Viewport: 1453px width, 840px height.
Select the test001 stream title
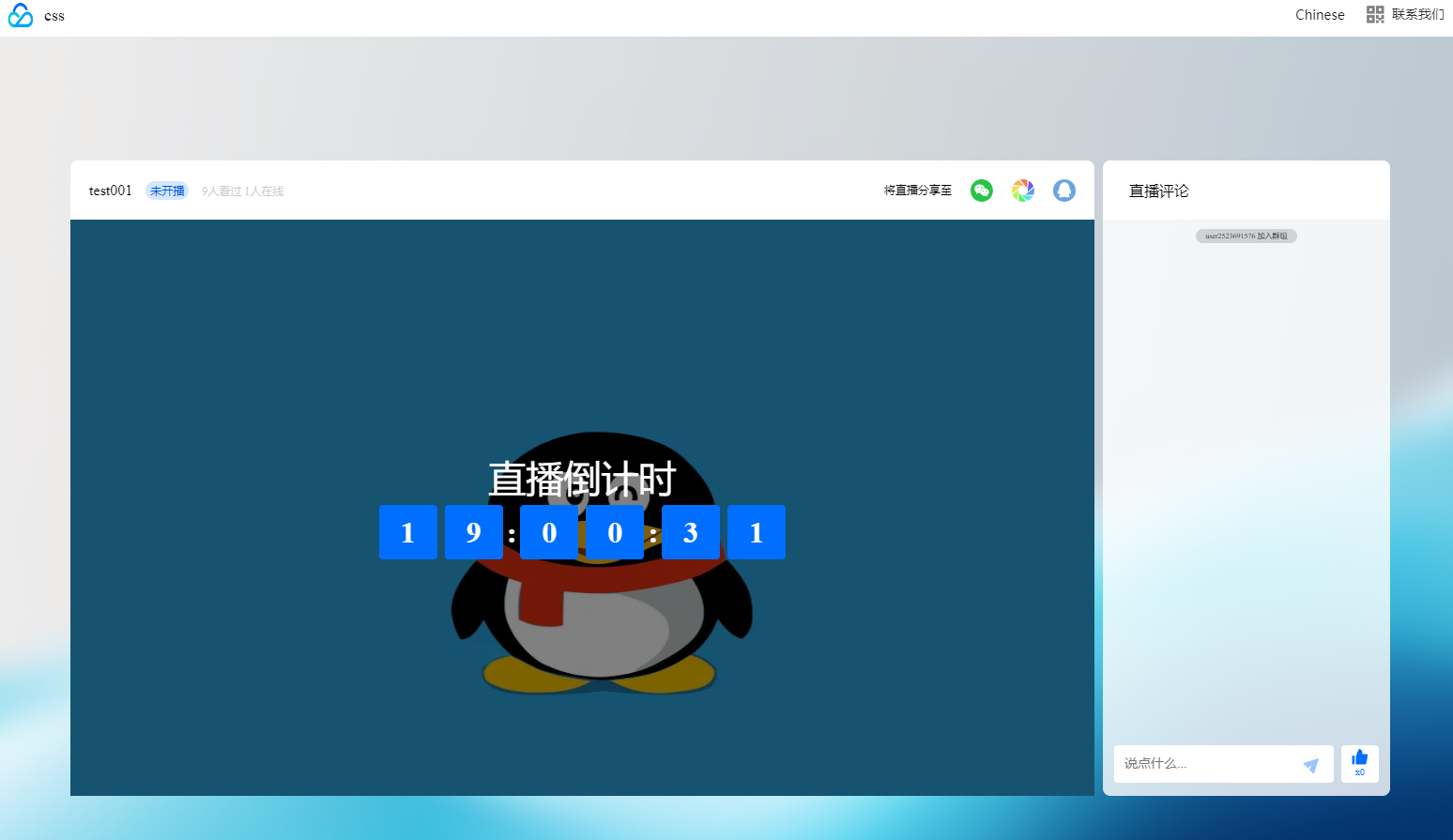(111, 191)
